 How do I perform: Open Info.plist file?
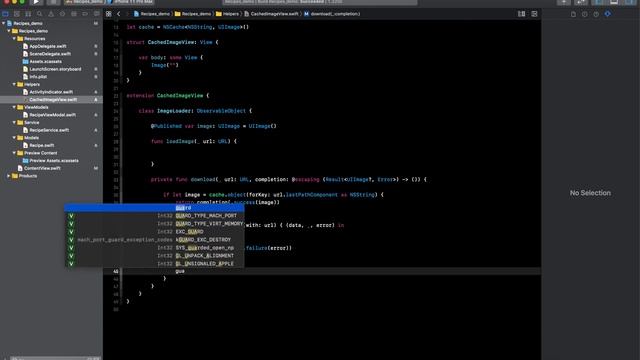(x=38, y=77)
